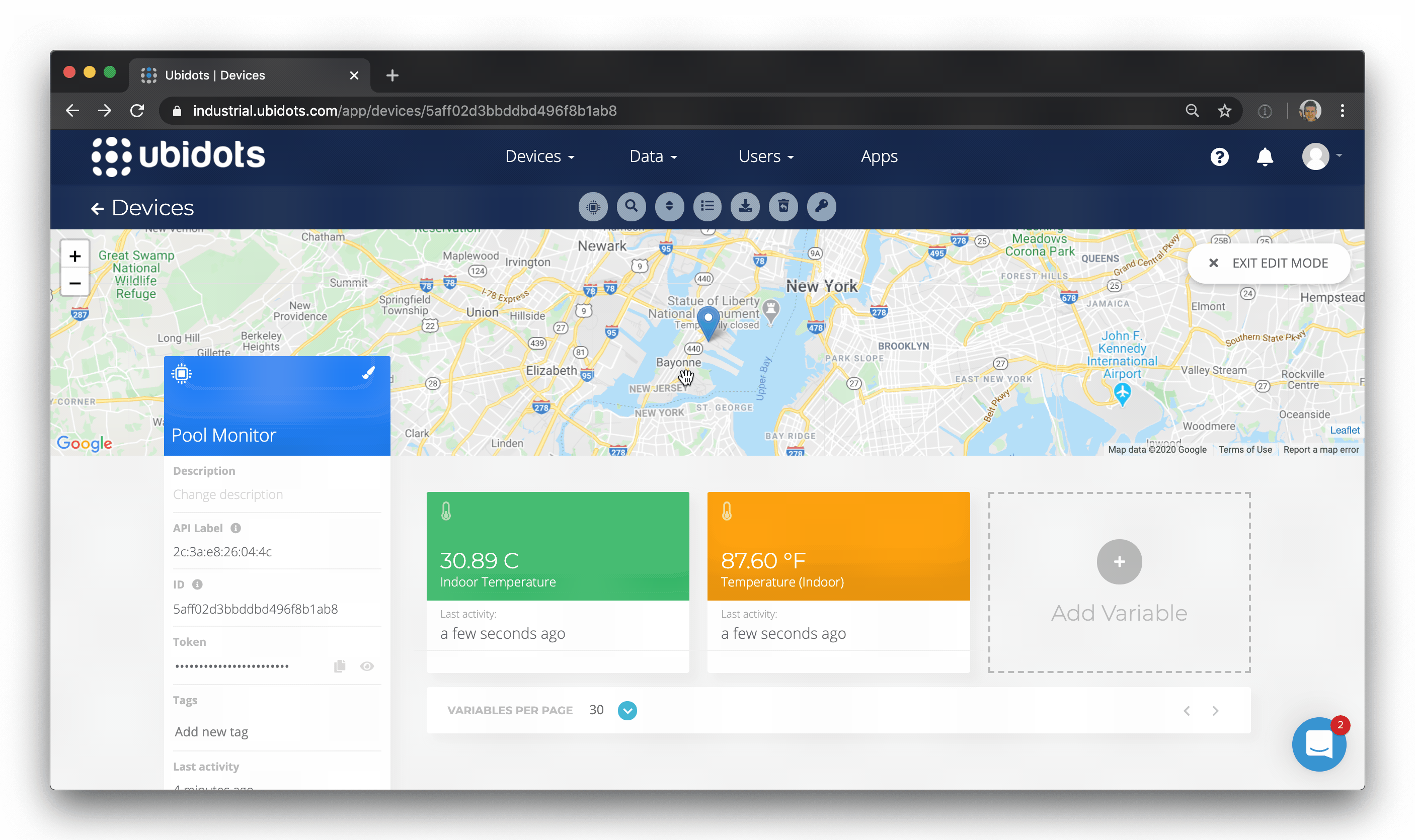Click the download data toolbar icon
The image size is (1415, 840).
[x=745, y=207]
